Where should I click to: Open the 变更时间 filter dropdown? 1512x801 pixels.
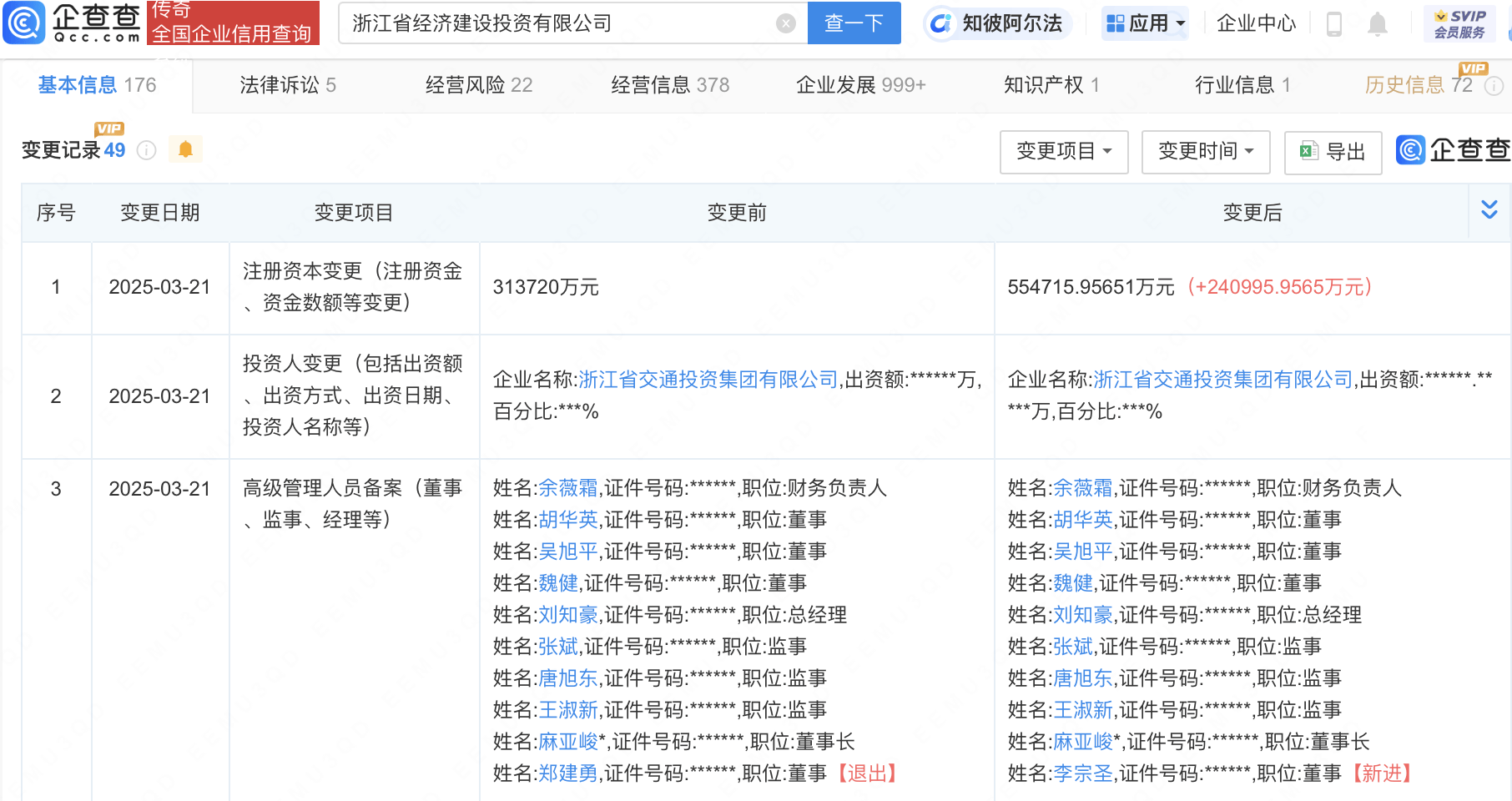pyautogui.click(x=1206, y=151)
